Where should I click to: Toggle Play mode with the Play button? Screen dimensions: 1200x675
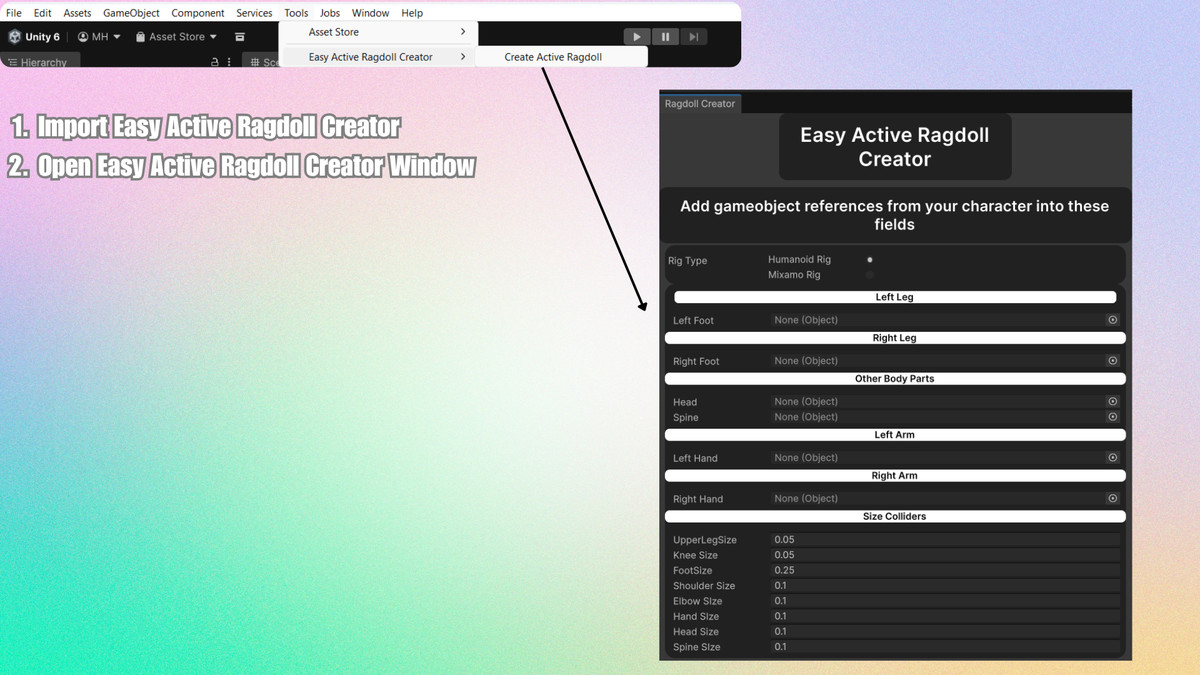tap(637, 36)
